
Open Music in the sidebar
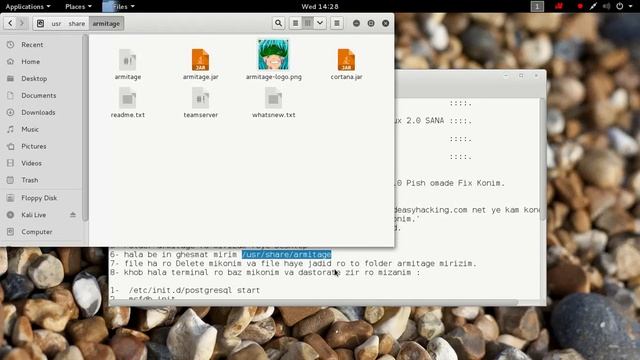(42, 129)
